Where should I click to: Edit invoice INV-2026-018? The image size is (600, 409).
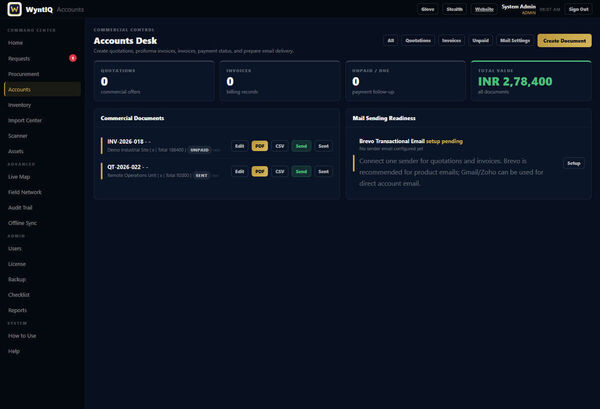coord(240,146)
